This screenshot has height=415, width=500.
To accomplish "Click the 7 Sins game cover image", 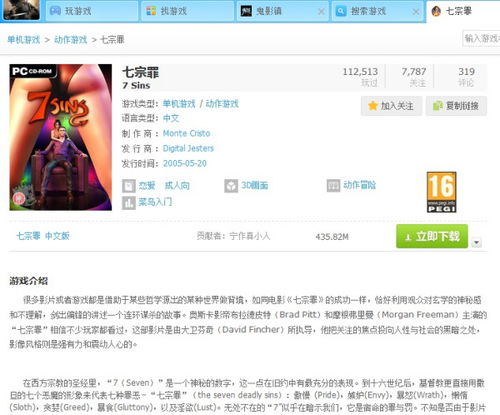I will [x=61, y=137].
